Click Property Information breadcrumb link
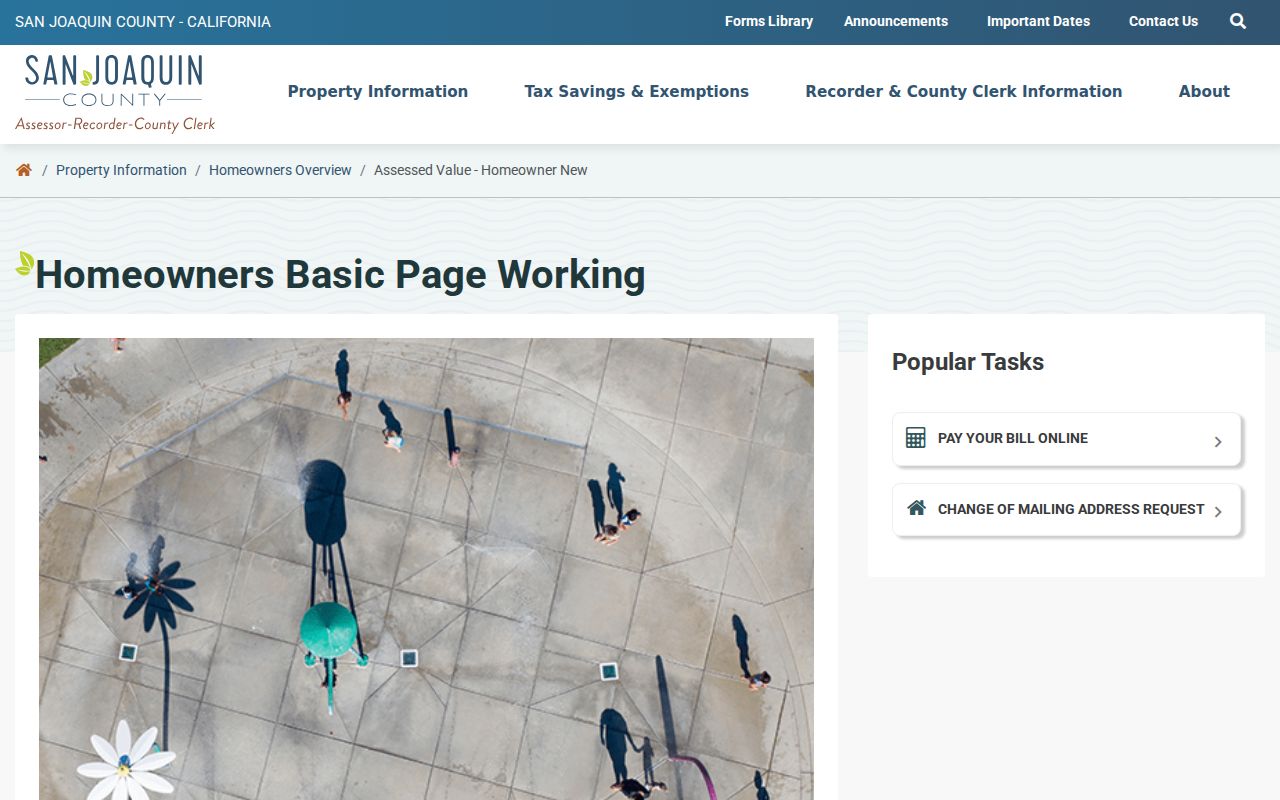 [x=121, y=170]
